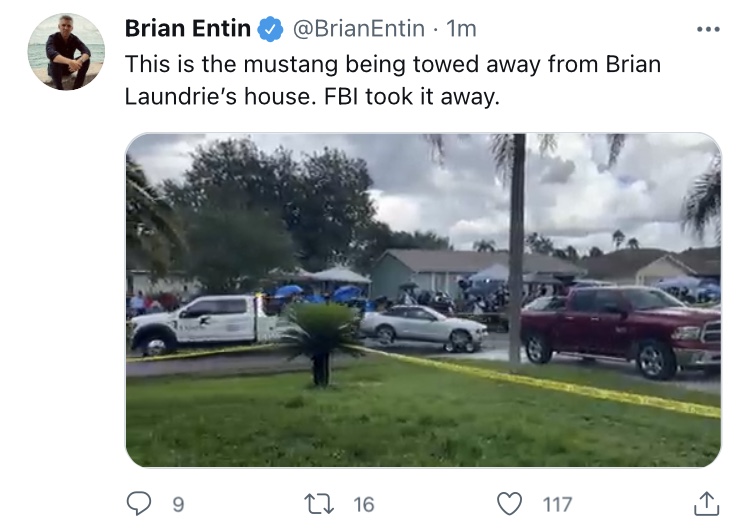Click the palm tree trunk in video
This screenshot has width=736, height=531.
(x=516, y=247)
